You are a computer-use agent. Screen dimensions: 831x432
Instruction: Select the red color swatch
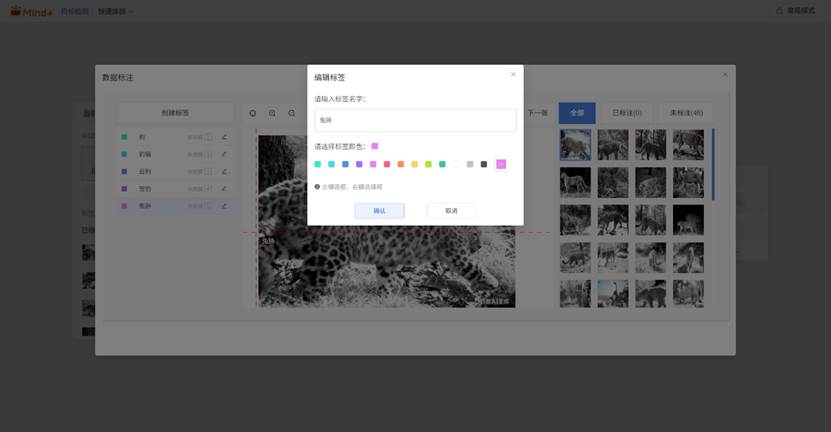pos(387,164)
